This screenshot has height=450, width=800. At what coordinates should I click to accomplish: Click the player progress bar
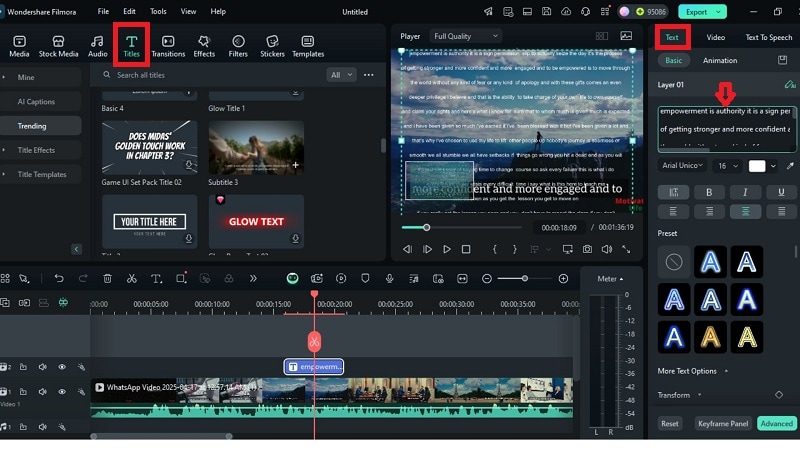click(x=461, y=228)
